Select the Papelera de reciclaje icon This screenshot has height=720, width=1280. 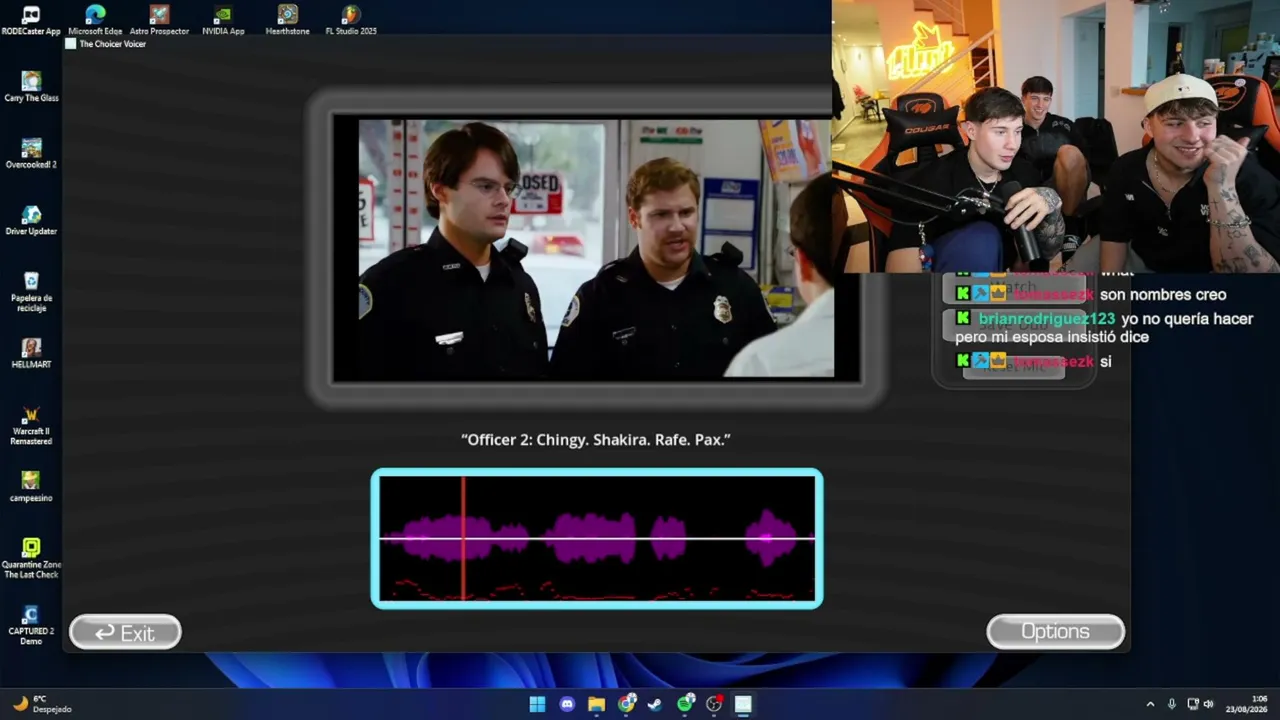(x=31, y=291)
